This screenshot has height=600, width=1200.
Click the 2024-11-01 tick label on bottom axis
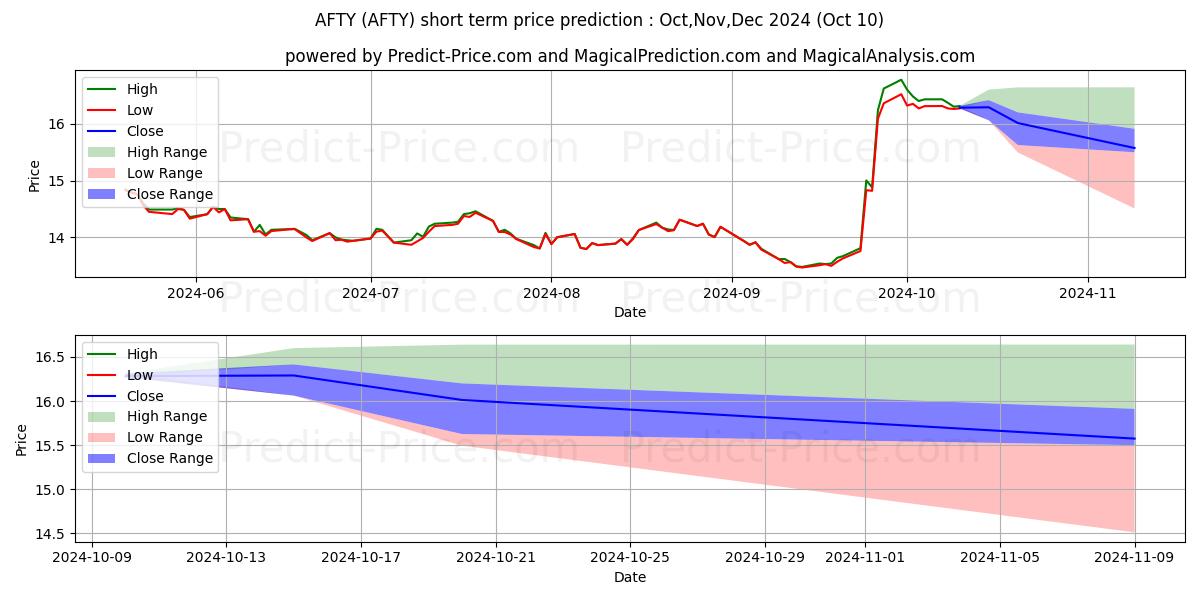pyautogui.click(x=865, y=557)
